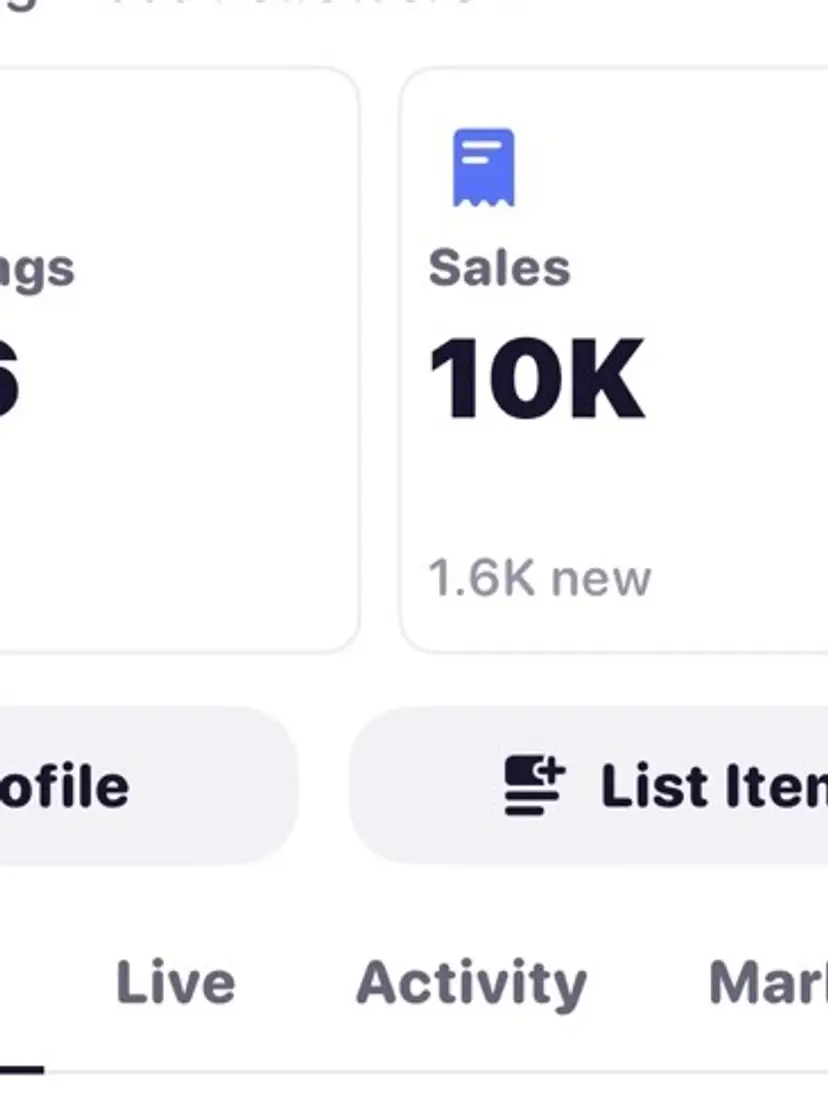The width and height of the screenshot is (828, 1104).
Task: Select the partially visible Mark tab
Action: tap(767, 982)
